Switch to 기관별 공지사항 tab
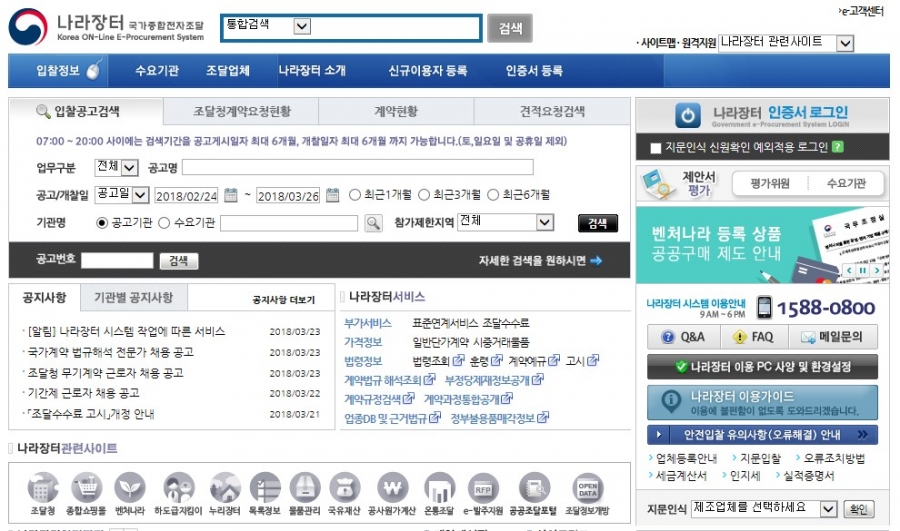The height and width of the screenshot is (531, 900). (134, 297)
